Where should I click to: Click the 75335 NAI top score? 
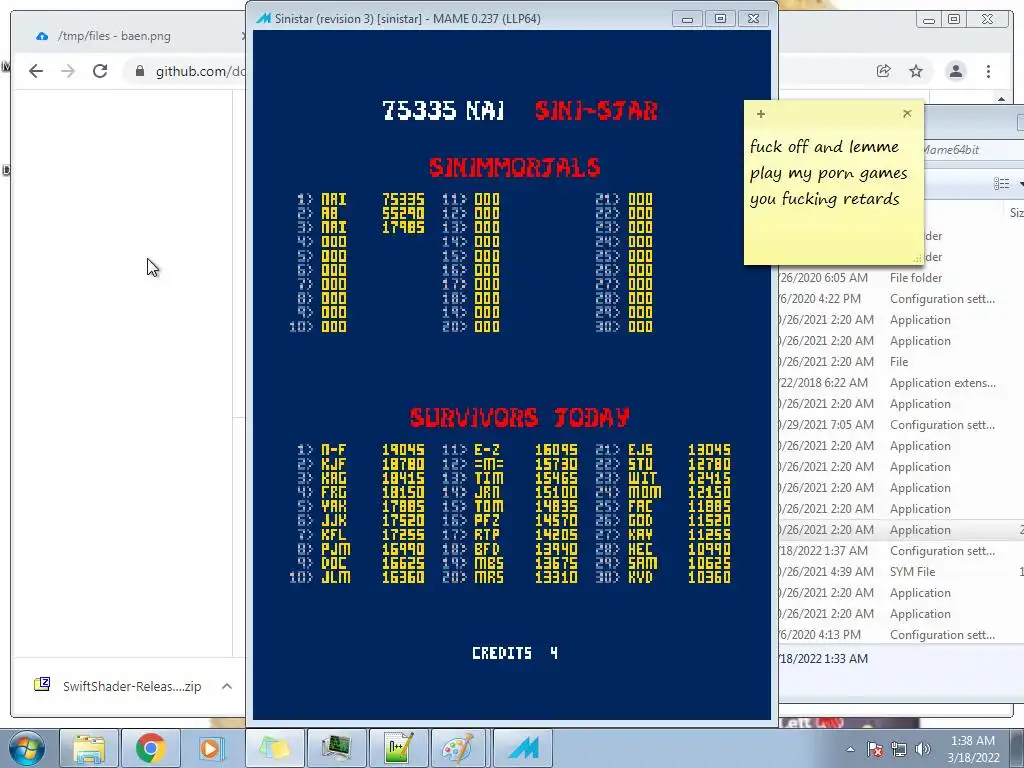click(x=443, y=110)
